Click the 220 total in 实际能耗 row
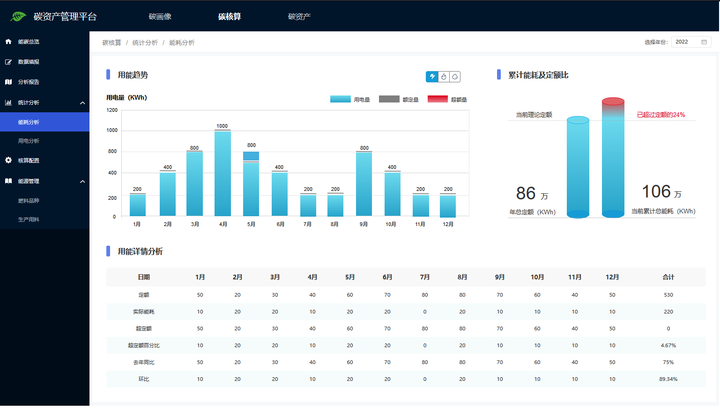This screenshot has width=720, height=409. (x=668, y=312)
